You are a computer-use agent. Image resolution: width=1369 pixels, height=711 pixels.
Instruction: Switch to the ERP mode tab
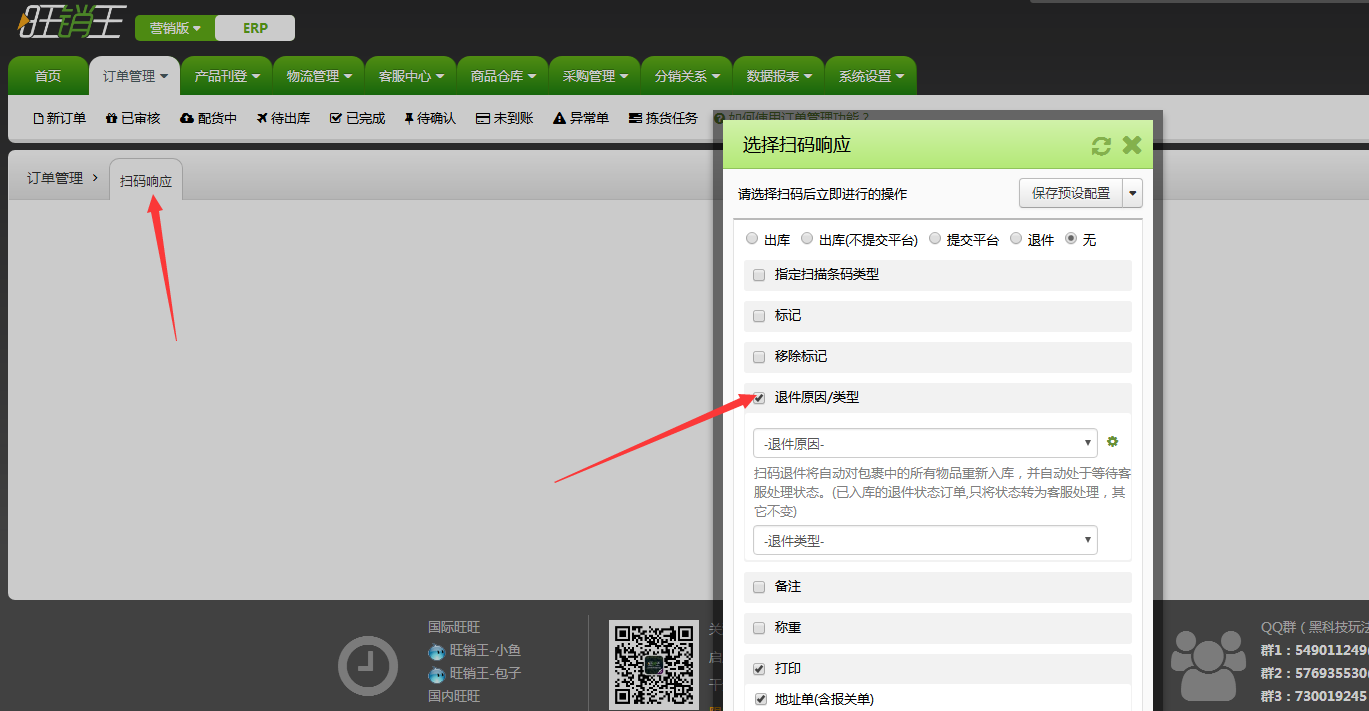click(255, 28)
